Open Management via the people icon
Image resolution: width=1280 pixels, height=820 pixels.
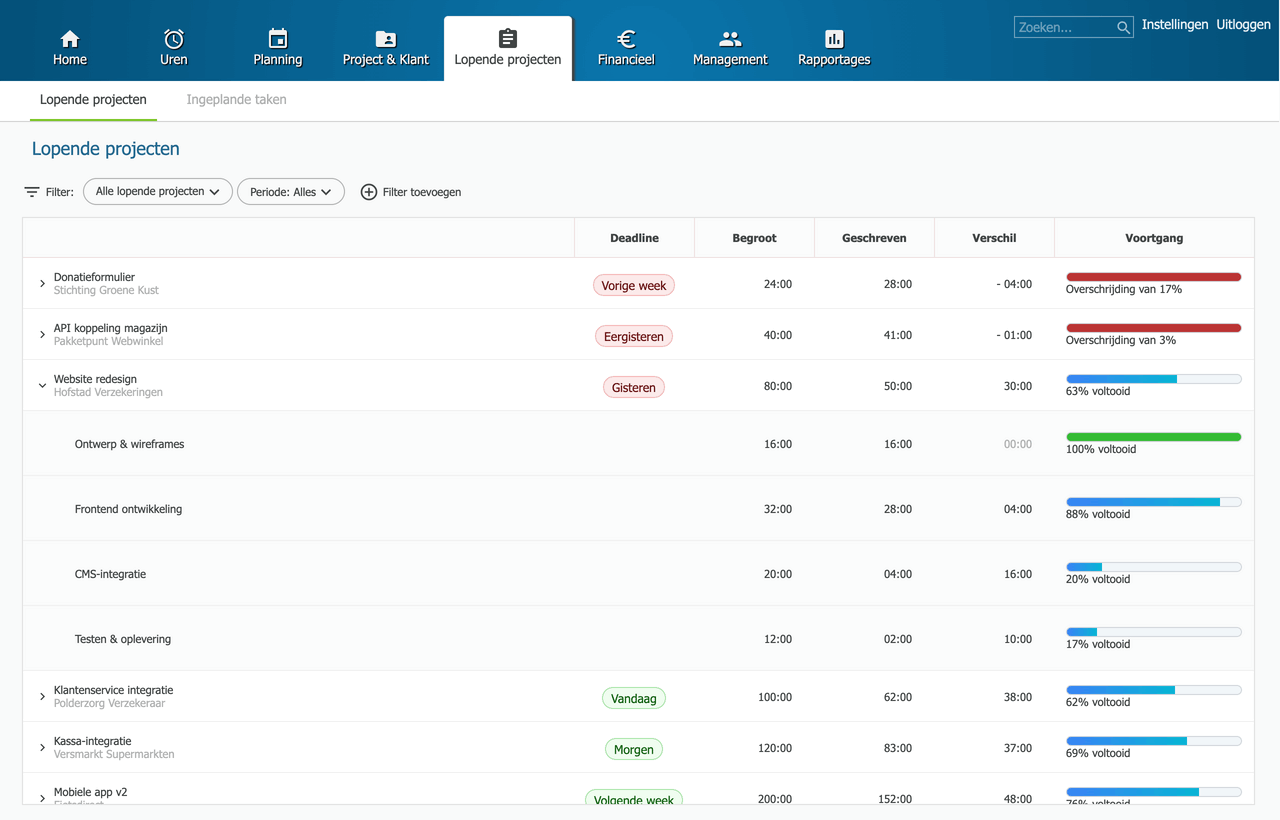coord(730,39)
